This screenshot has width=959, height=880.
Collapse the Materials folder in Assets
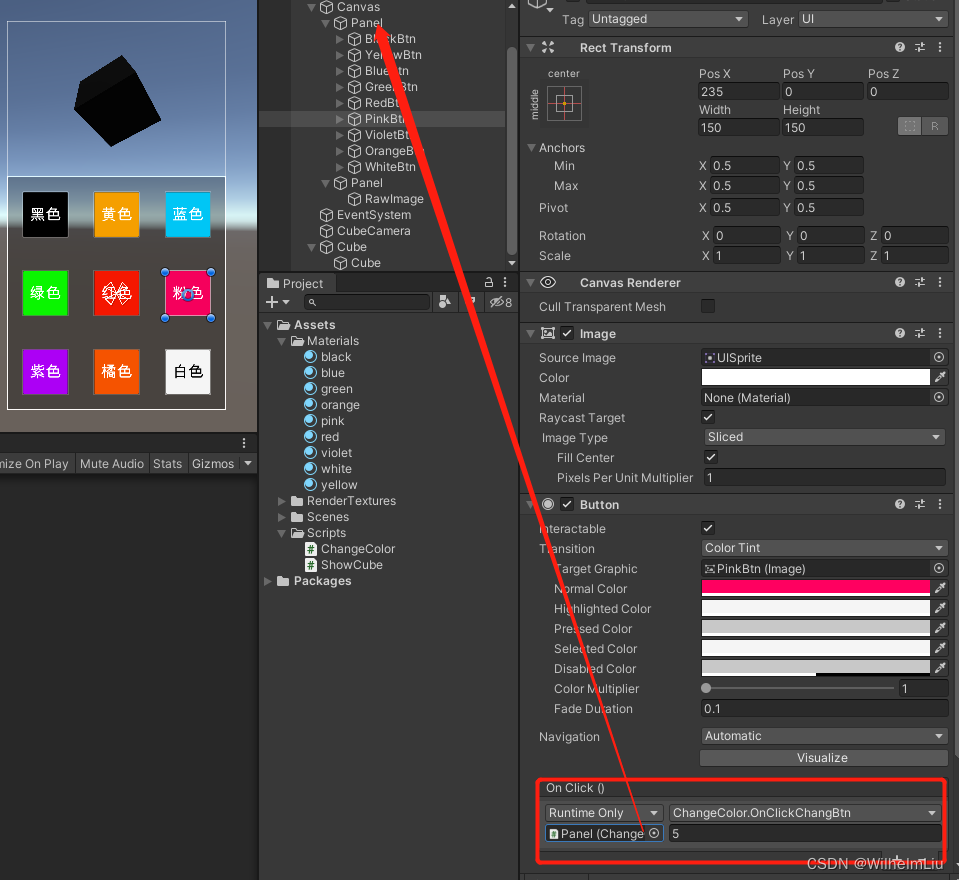281,341
